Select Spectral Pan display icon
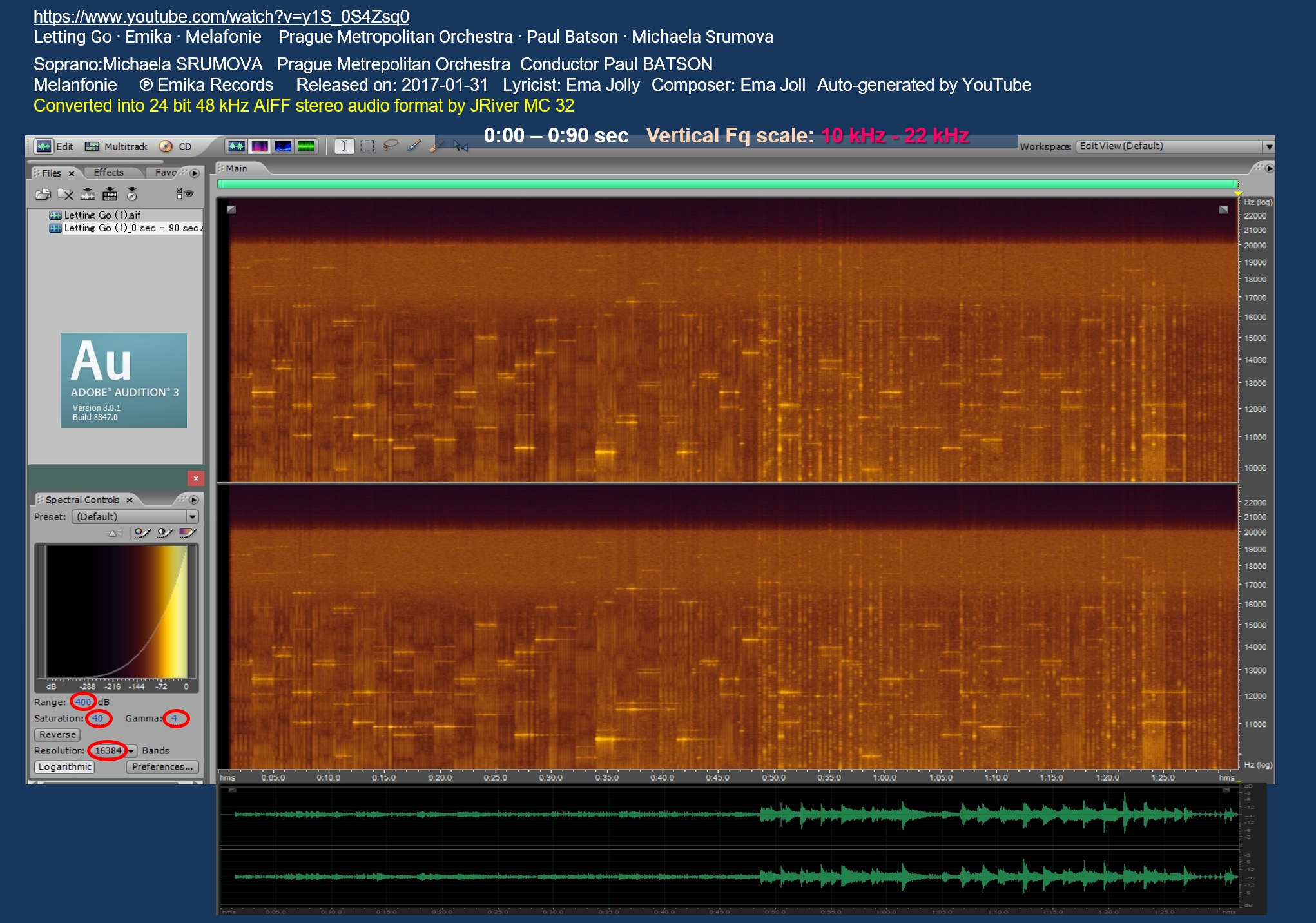This screenshot has height=923, width=1316. (283, 146)
